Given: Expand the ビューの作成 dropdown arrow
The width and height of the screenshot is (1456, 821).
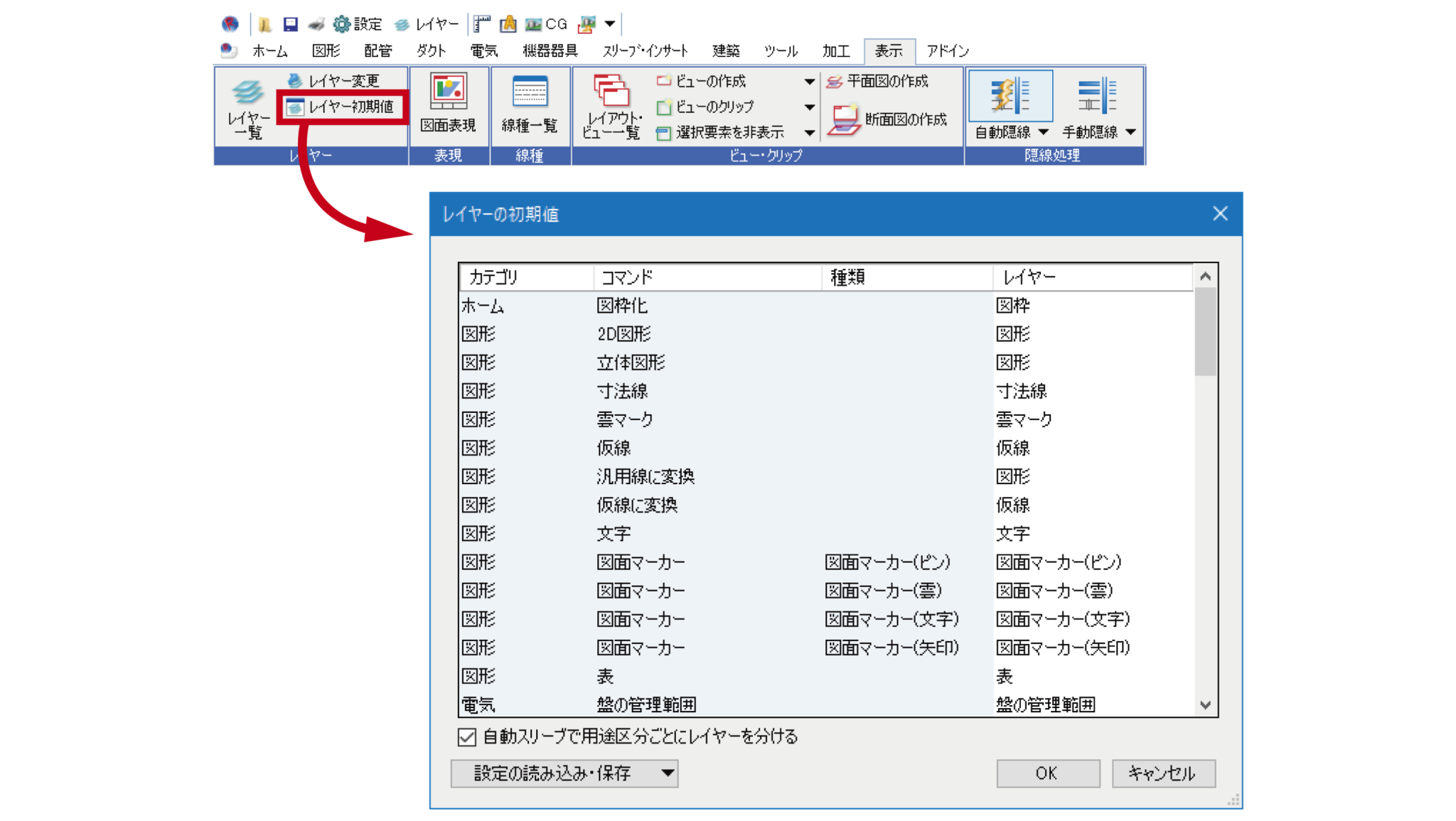Looking at the screenshot, I should click(810, 81).
